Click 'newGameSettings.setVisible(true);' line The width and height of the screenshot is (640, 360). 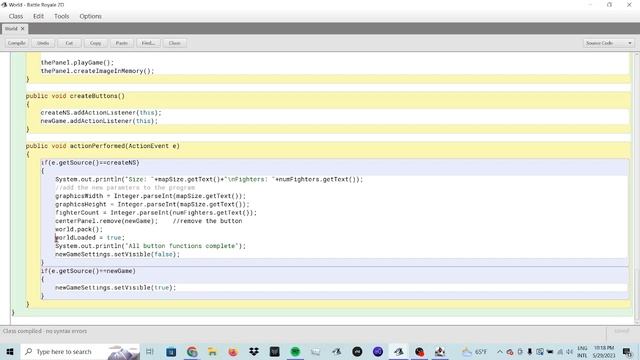(116, 288)
